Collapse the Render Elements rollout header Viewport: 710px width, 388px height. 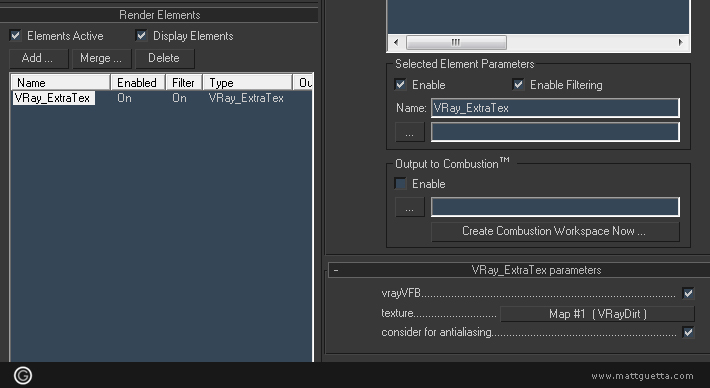(x=159, y=15)
